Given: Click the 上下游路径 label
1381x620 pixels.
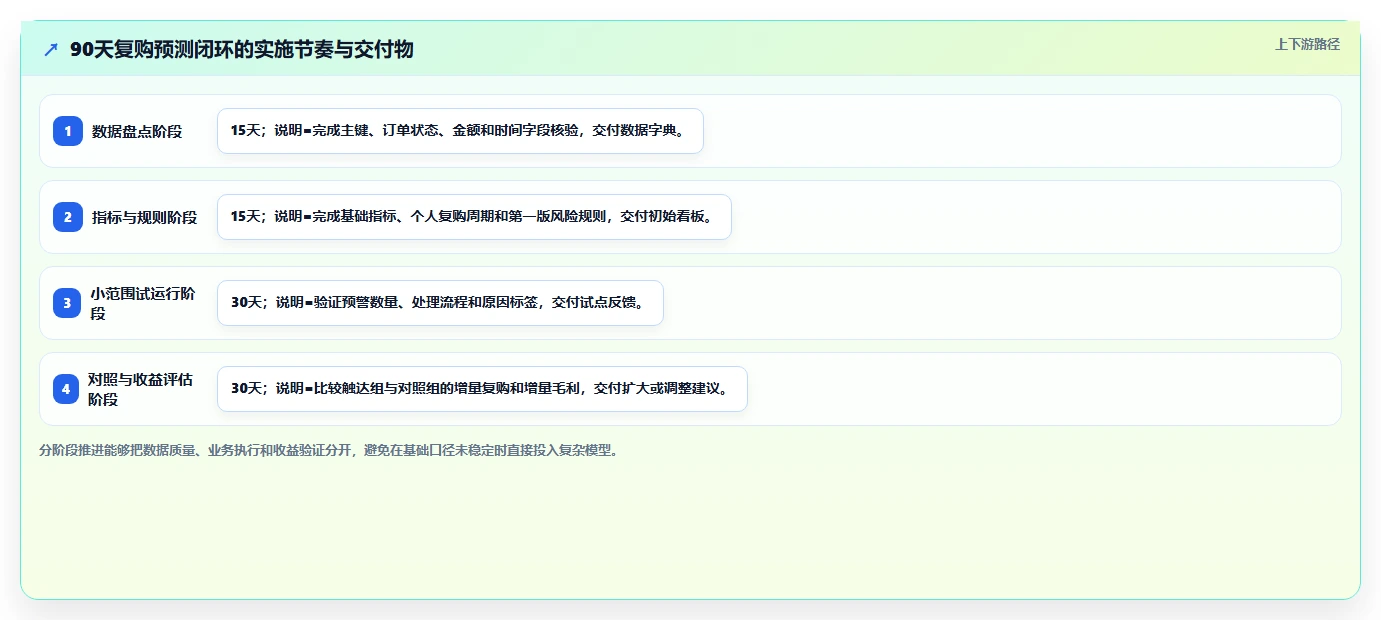Looking at the screenshot, I should coord(1307,44).
